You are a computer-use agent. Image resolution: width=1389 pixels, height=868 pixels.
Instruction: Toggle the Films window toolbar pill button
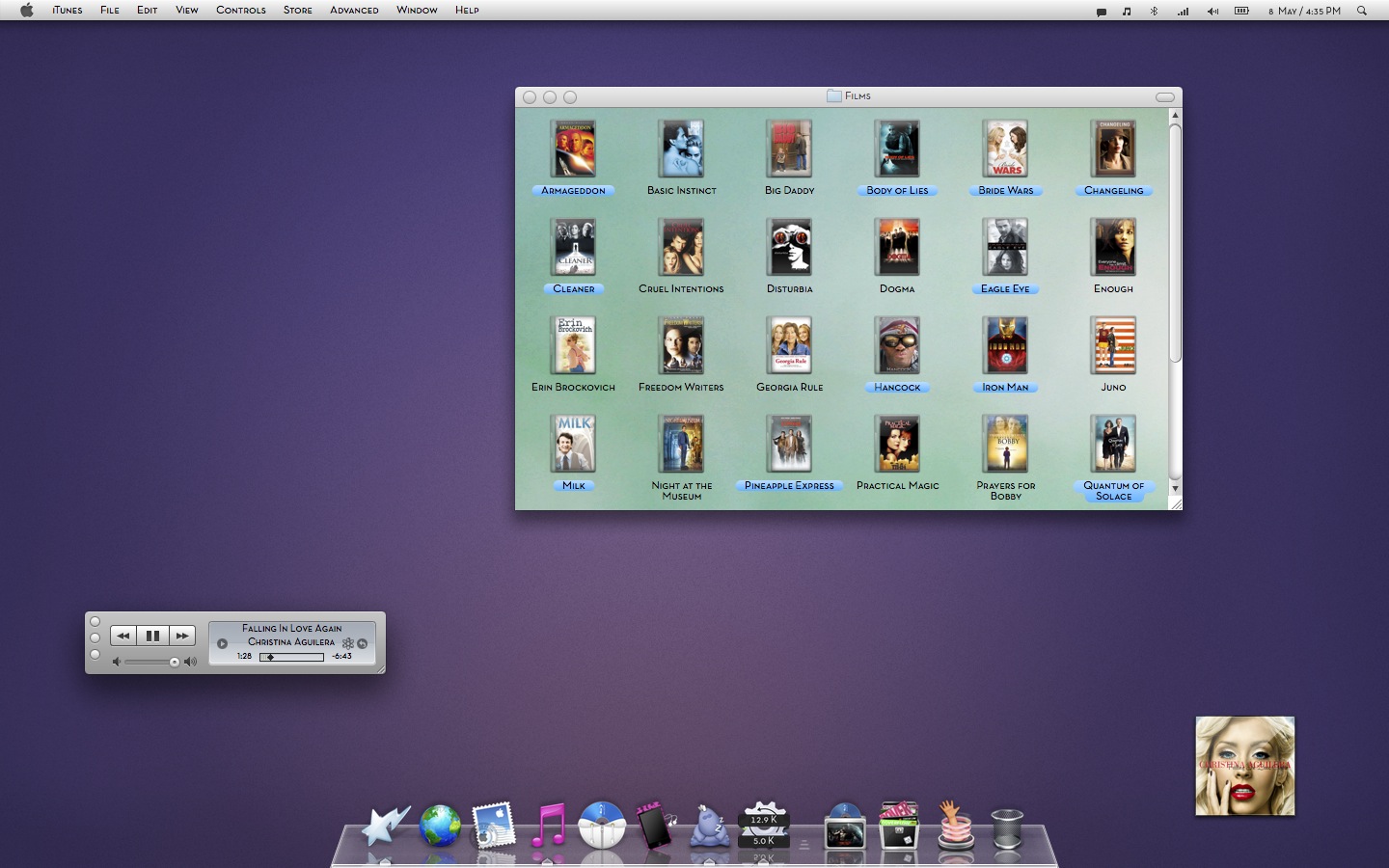[1165, 97]
